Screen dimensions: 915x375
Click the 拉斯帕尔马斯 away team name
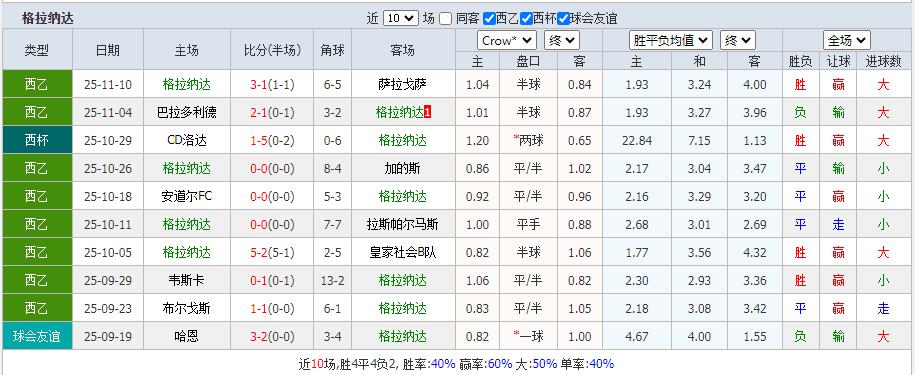click(x=403, y=225)
